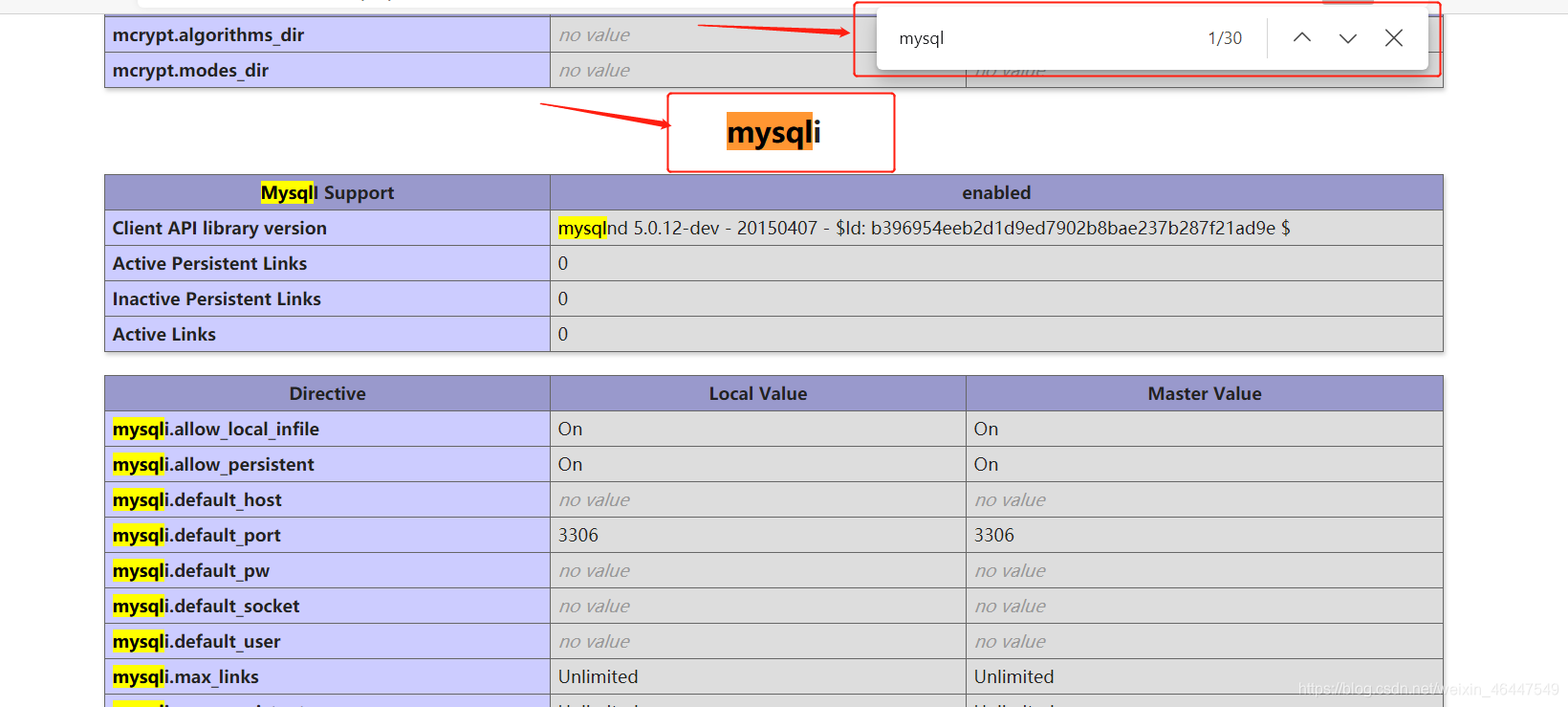Select mysqli.allow_persistent directive
The image size is (1568, 707).
pos(213,464)
